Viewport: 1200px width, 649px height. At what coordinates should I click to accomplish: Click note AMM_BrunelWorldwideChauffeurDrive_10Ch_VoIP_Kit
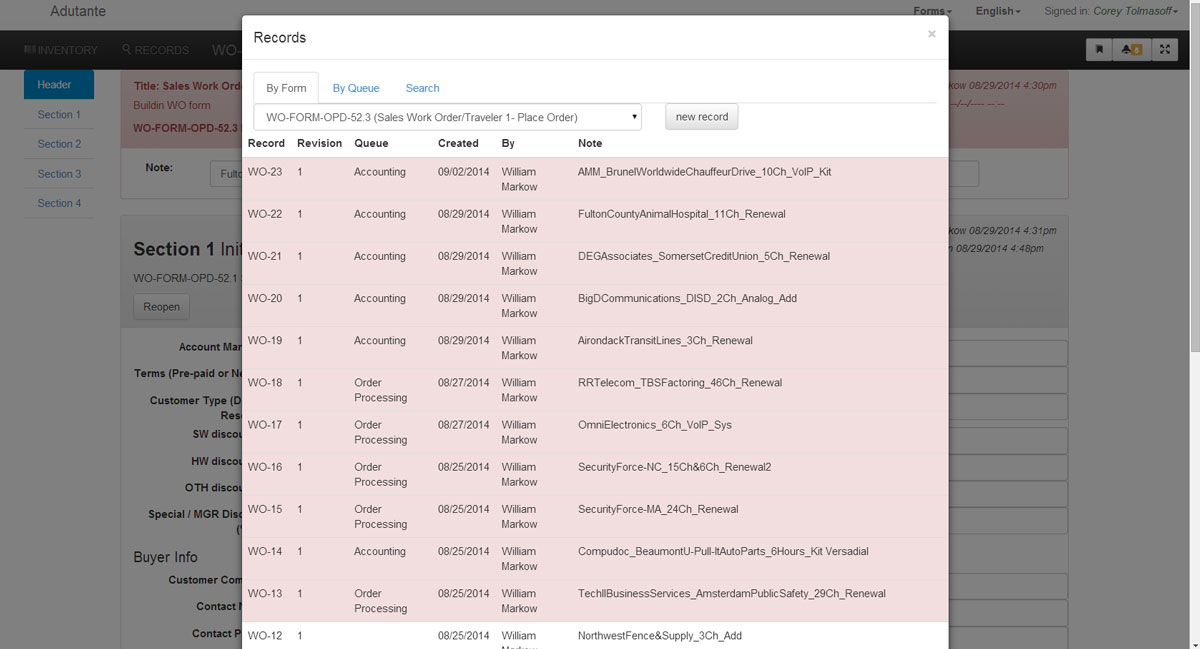click(x=705, y=172)
